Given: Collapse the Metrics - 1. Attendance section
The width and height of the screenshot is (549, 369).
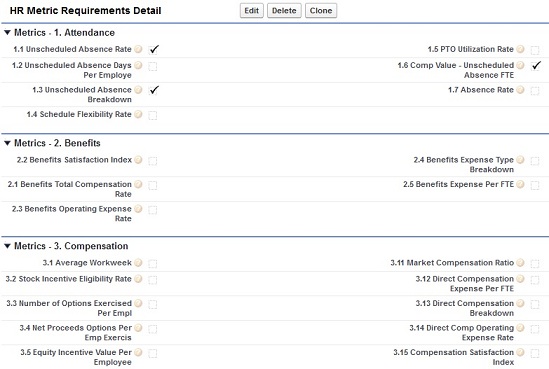Looking at the screenshot, I should tap(7, 33).
